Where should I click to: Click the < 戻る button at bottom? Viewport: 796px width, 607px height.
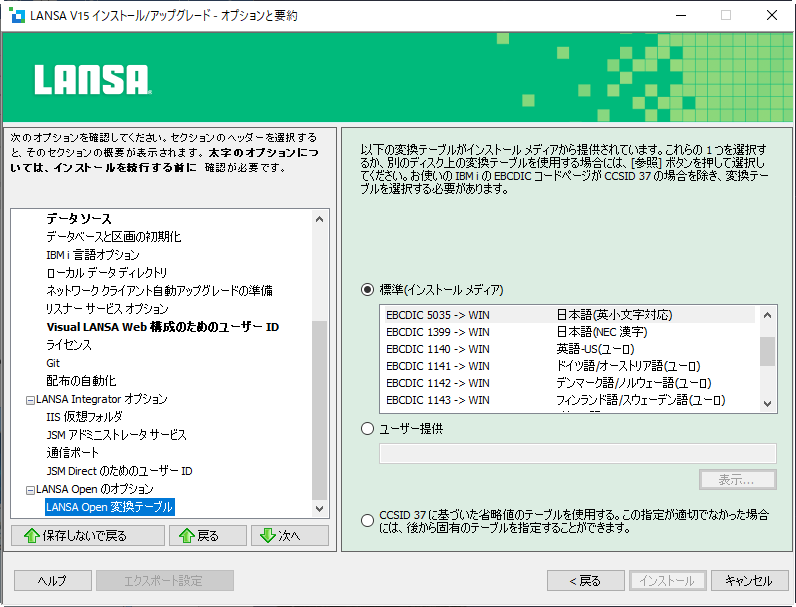coord(586,581)
